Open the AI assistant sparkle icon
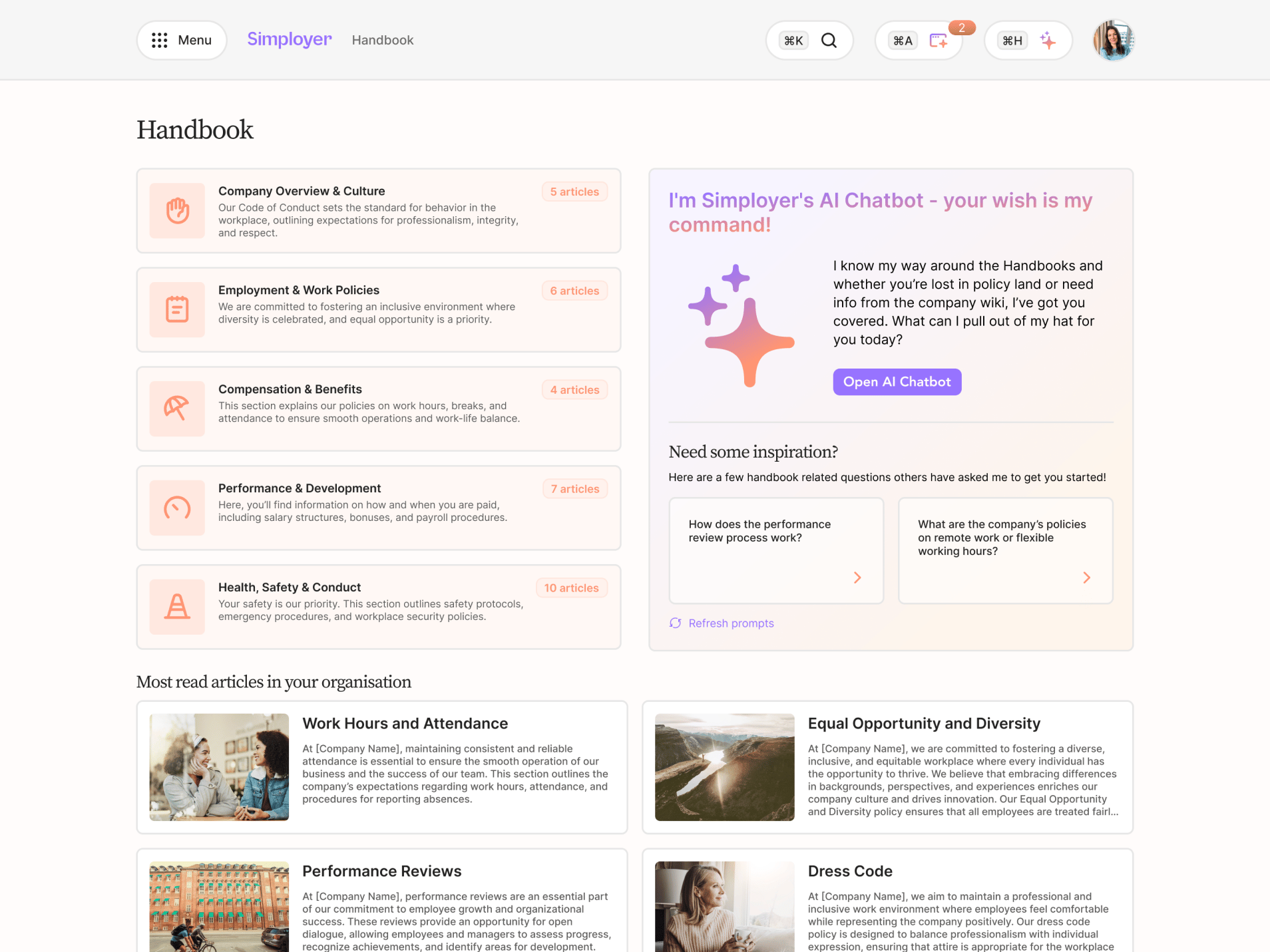1270x952 pixels. pyautogui.click(x=1048, y=41)
